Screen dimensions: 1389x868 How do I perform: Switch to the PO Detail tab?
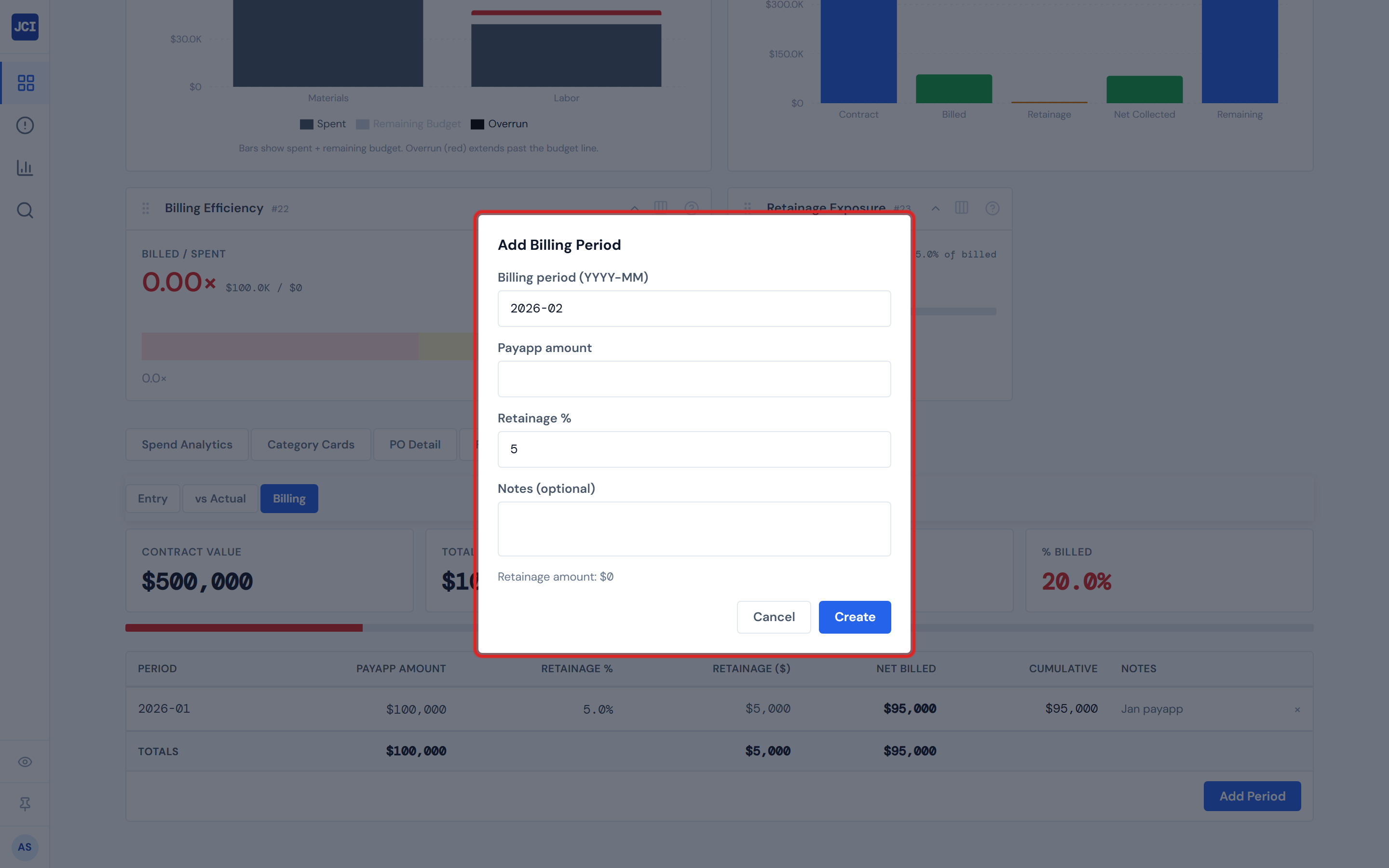point(415,444)
